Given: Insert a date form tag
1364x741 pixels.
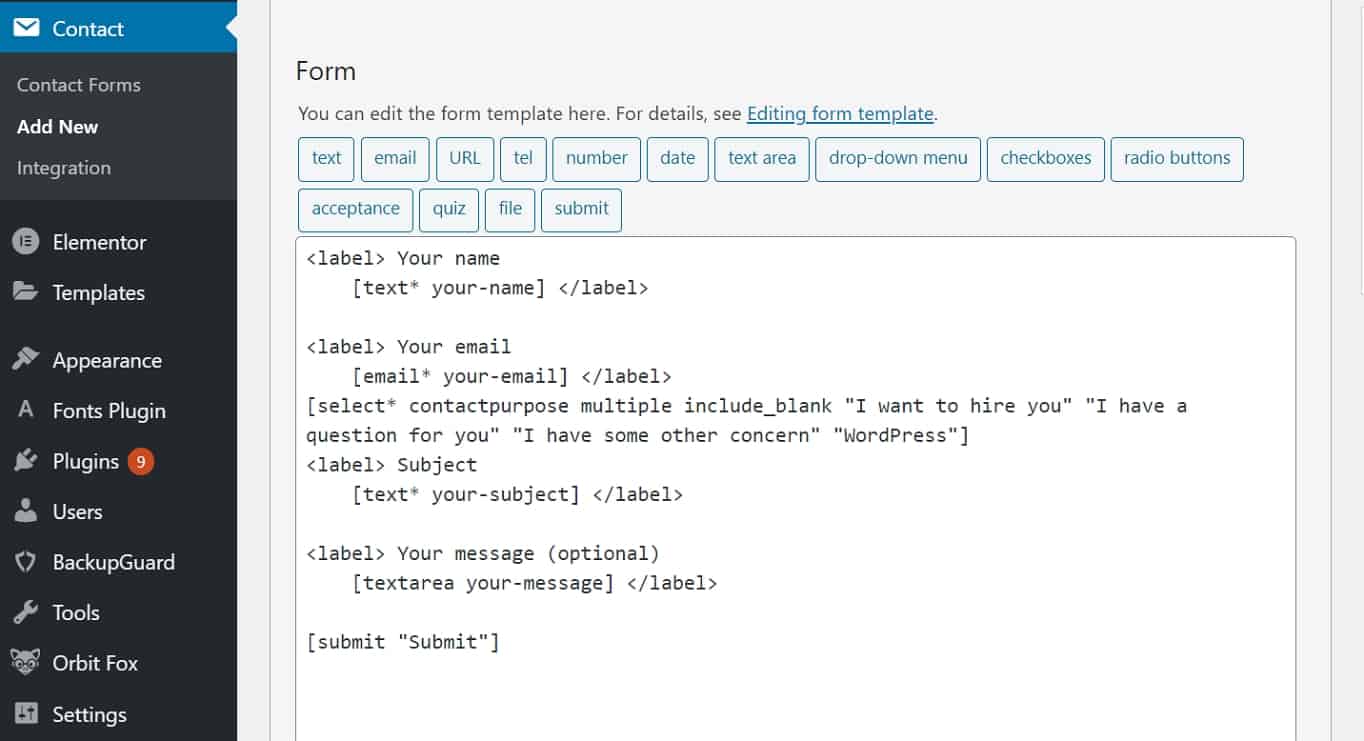Looking at the screenshot, I should (678, 159).
